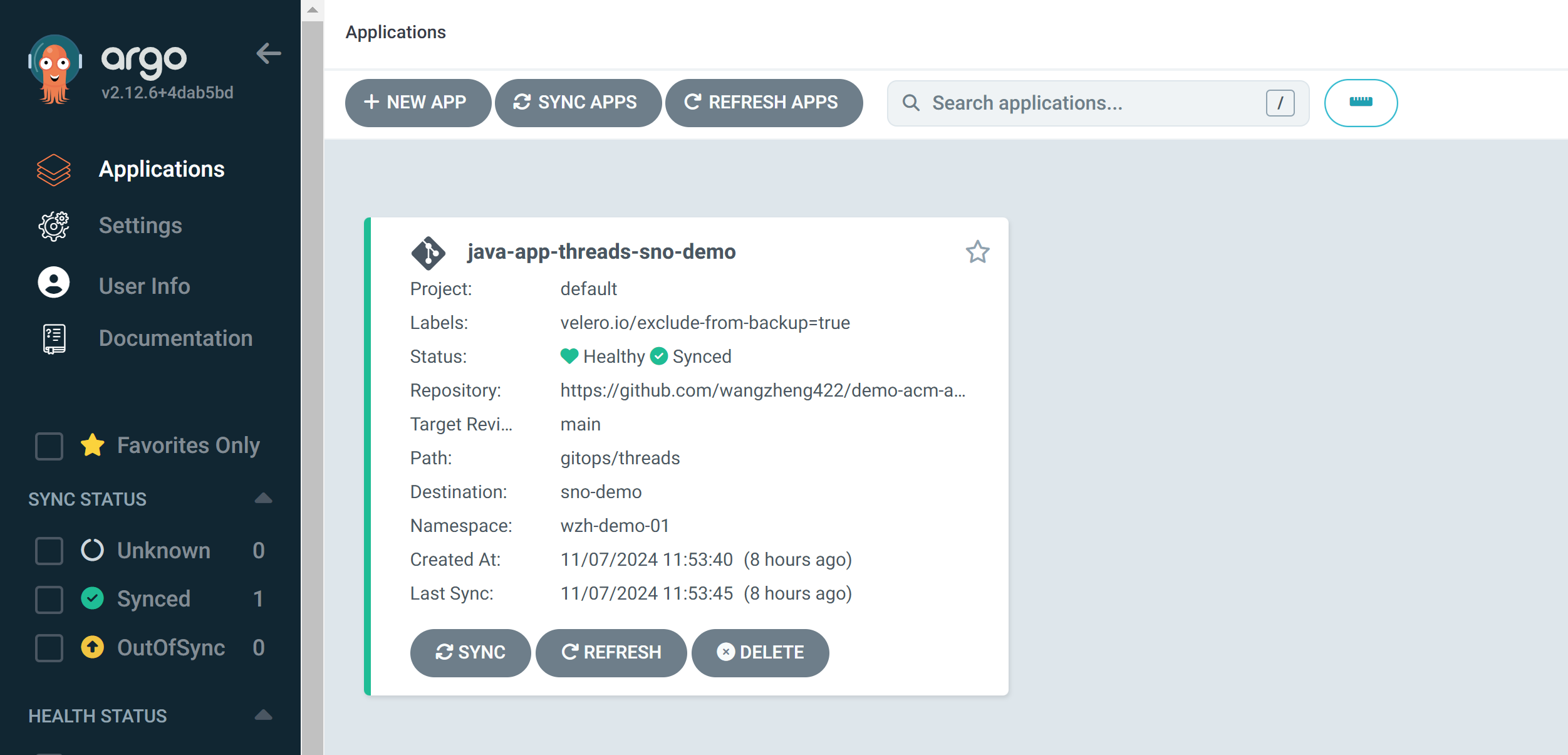Enable the Favorites Only checkbox
Image resolution: width=1568 pixels, height=755 pixels.
click(49, 446)
